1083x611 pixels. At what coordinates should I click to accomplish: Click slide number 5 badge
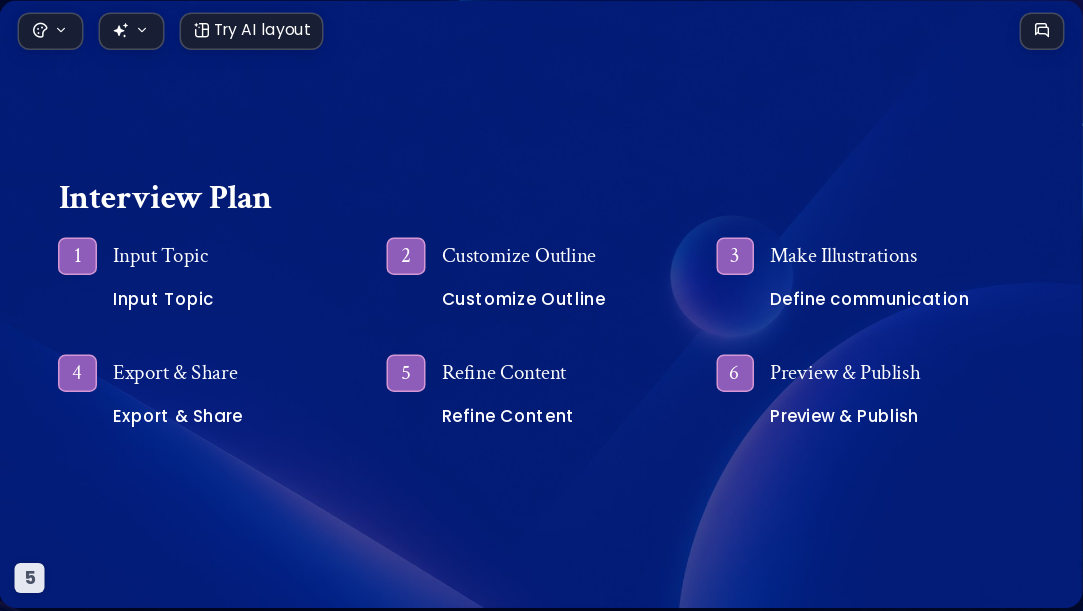point(30,578)
